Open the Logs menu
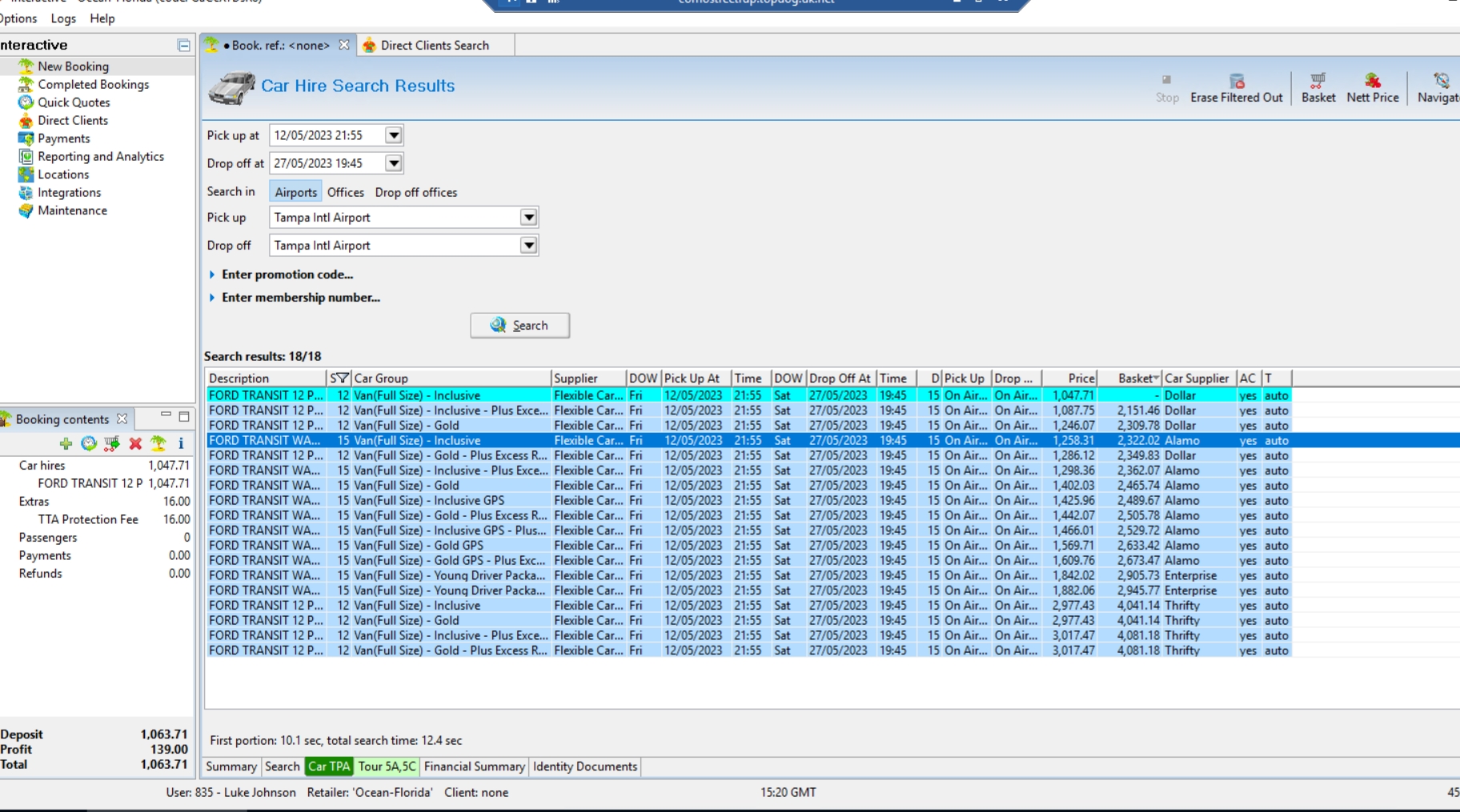Screen dimensions: 1460x812 63,18
